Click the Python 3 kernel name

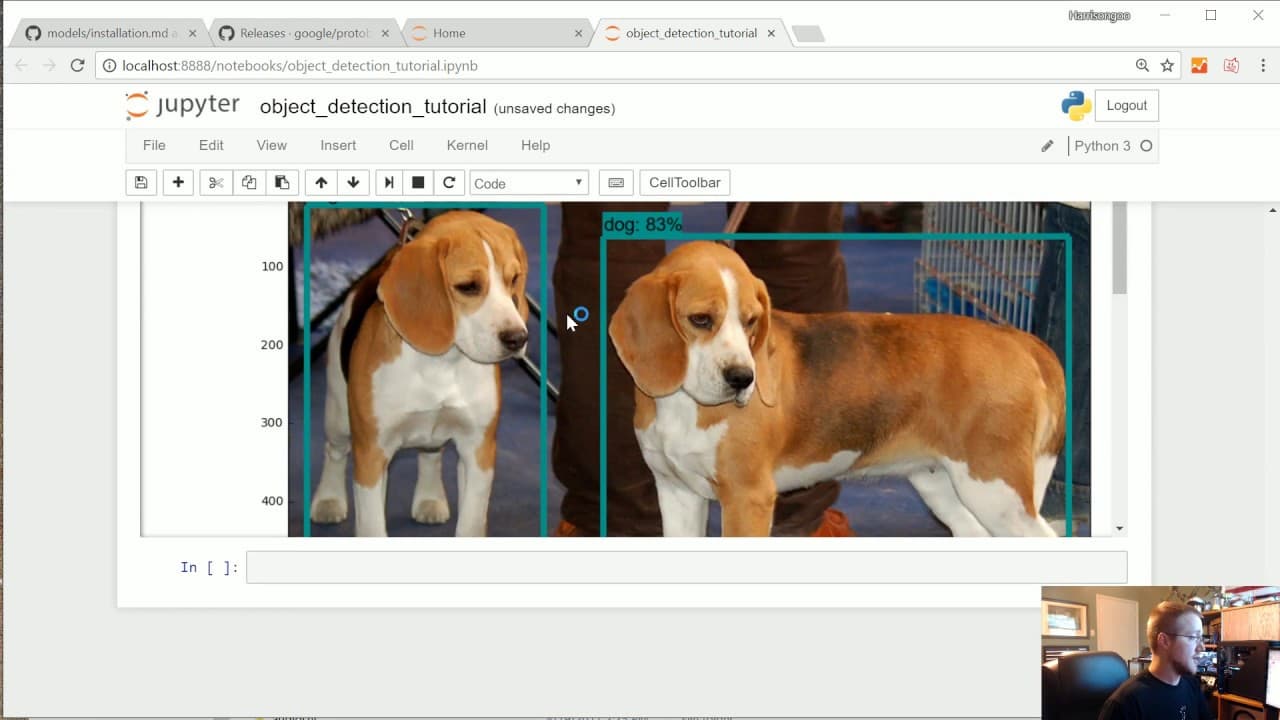pyautogui.click(x=1102, y=146)
